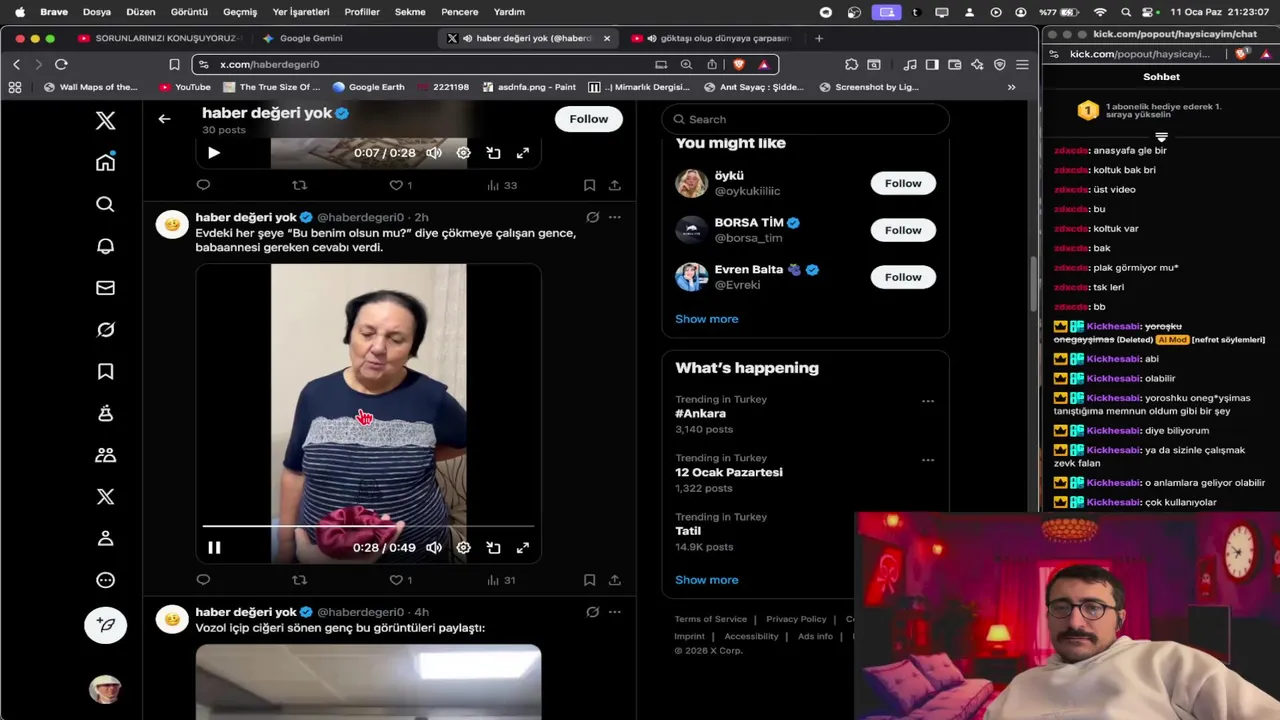Screen dimensions: 1280x720
Task: Follow Evren Balta account
Action: (x=902, y=277)
